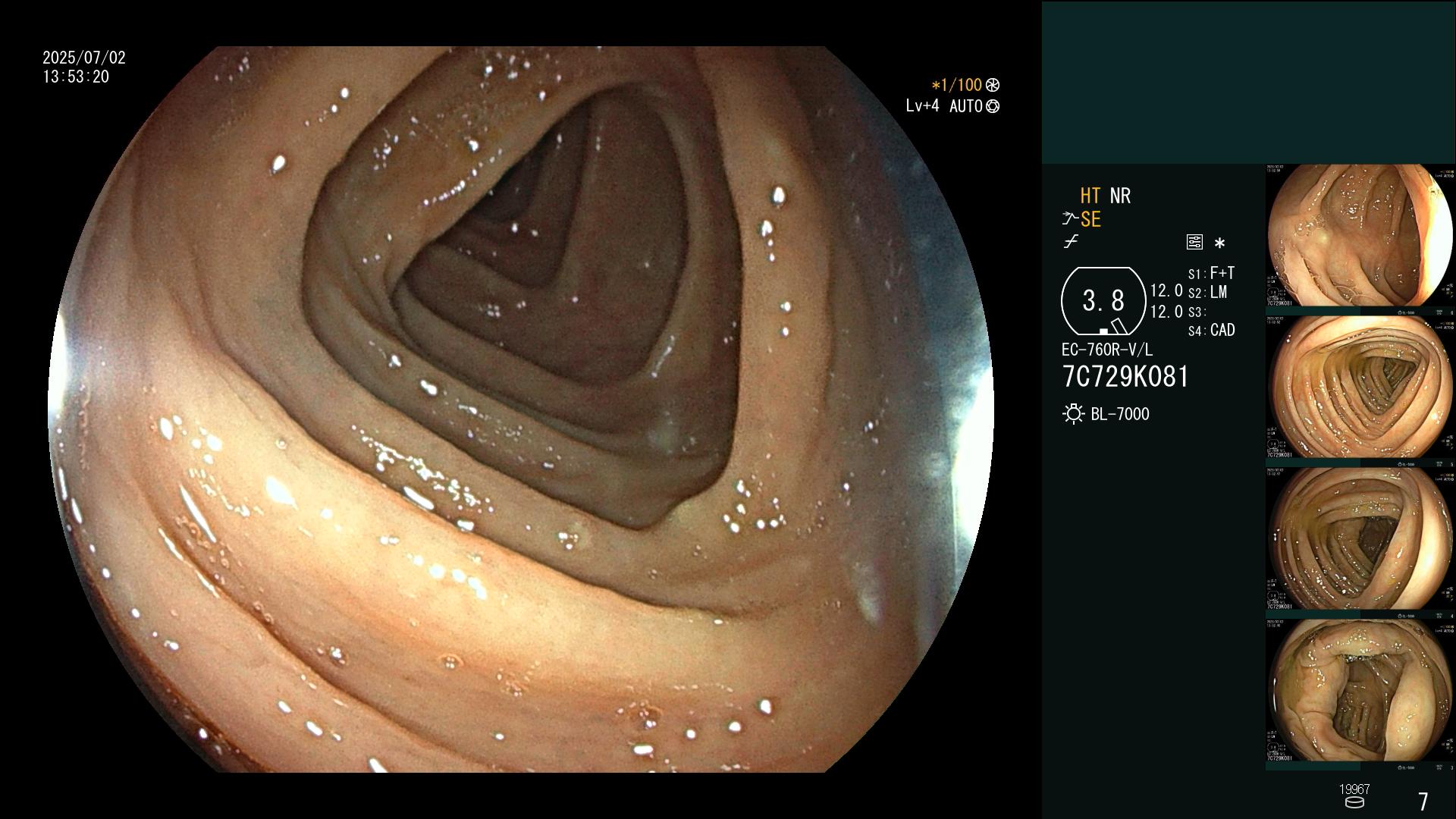Click the curve icon below SE
Image resolution: width=1456 pixels, height=819 pixels.
click(1071, 242)
